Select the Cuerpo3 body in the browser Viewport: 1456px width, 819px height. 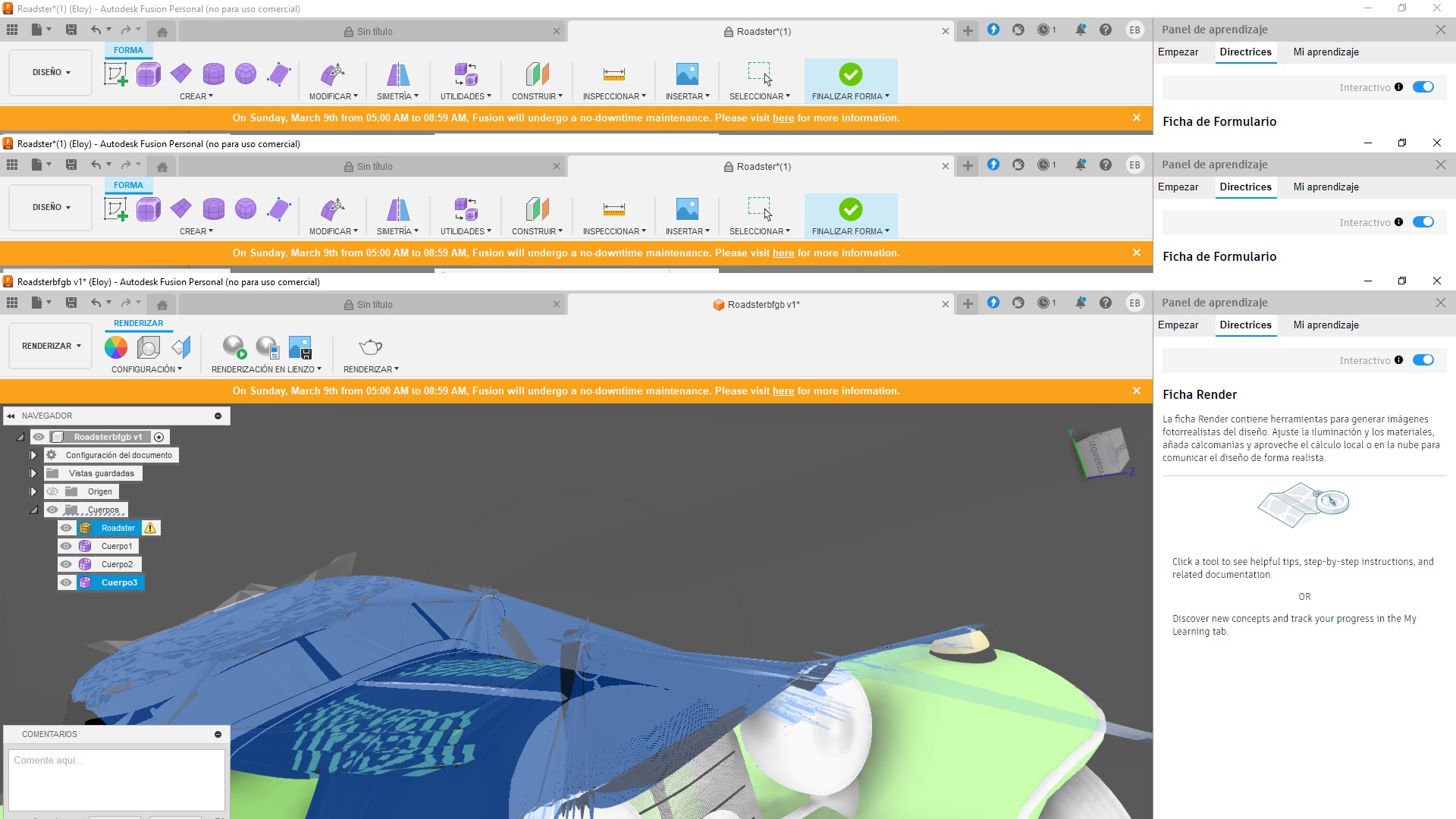point(119,582)
